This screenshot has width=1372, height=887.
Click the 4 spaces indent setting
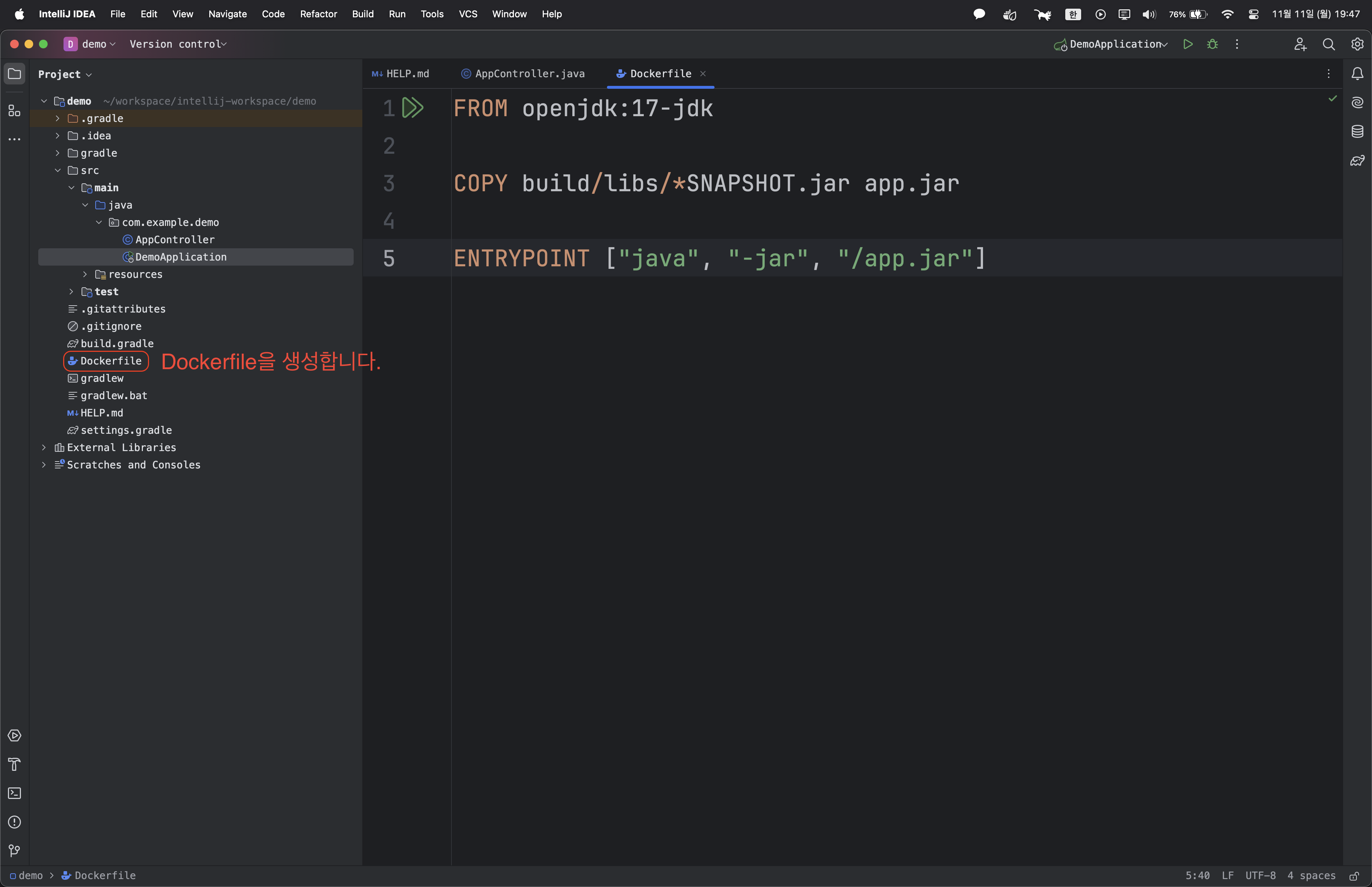coord(1311,875)
